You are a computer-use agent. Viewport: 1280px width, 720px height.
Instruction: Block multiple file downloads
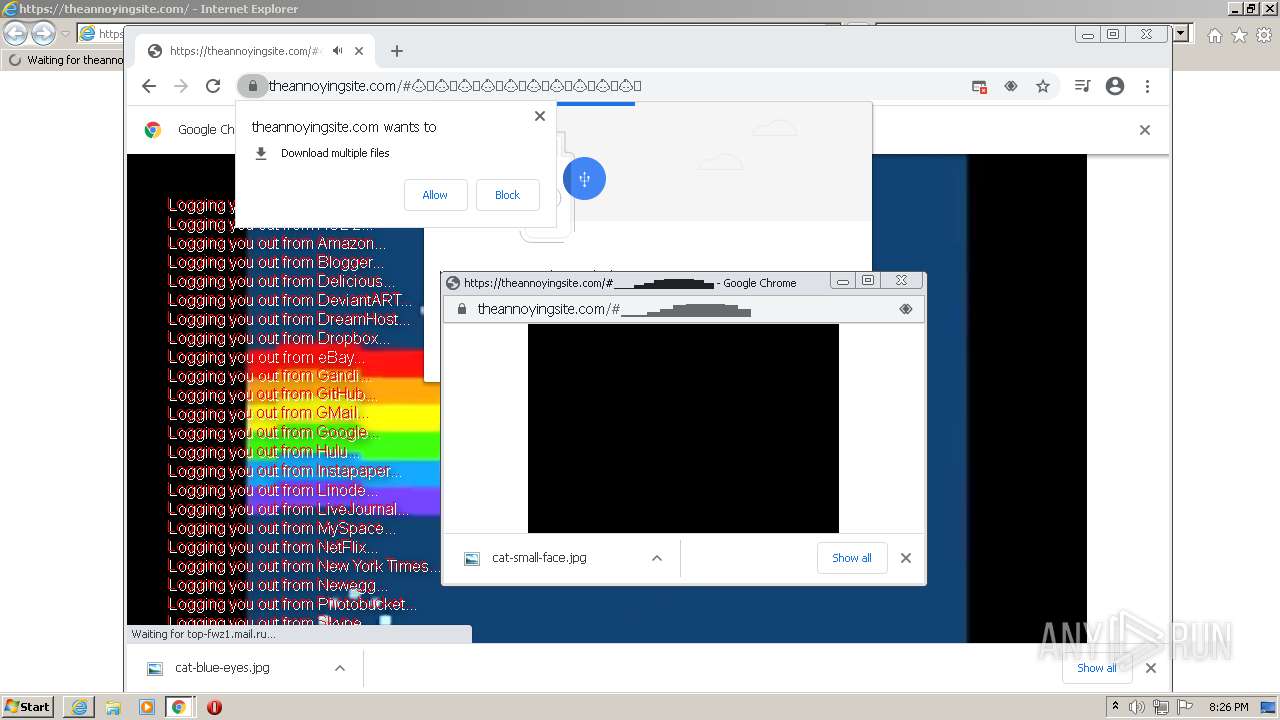tap(507, 195)
